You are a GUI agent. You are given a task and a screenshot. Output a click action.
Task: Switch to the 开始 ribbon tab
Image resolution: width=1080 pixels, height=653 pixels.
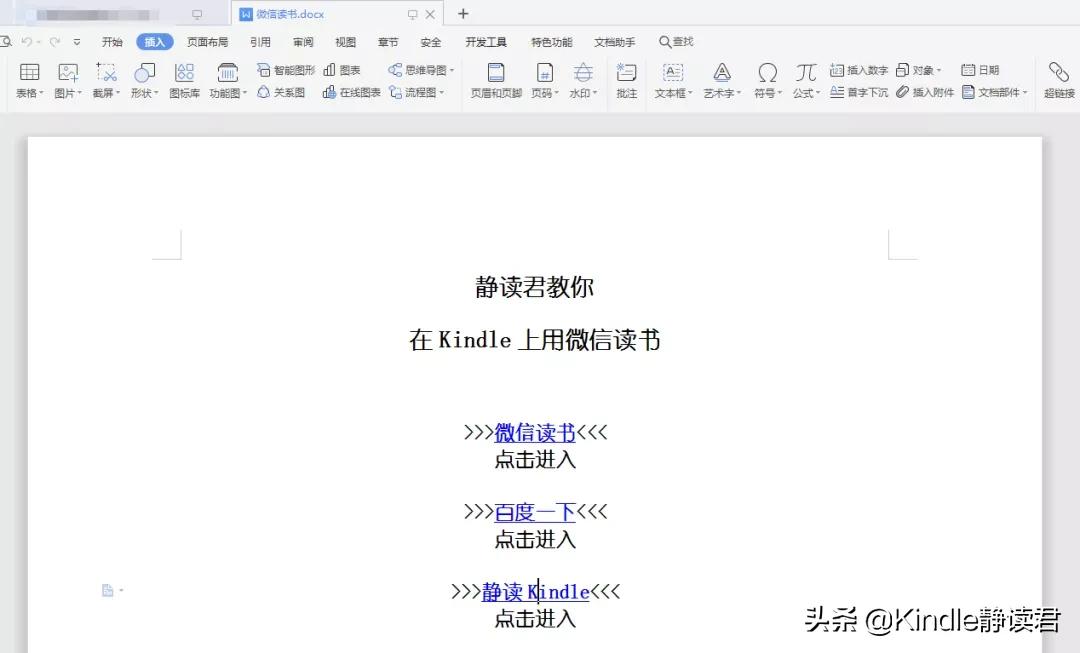[x=112, y=41]
